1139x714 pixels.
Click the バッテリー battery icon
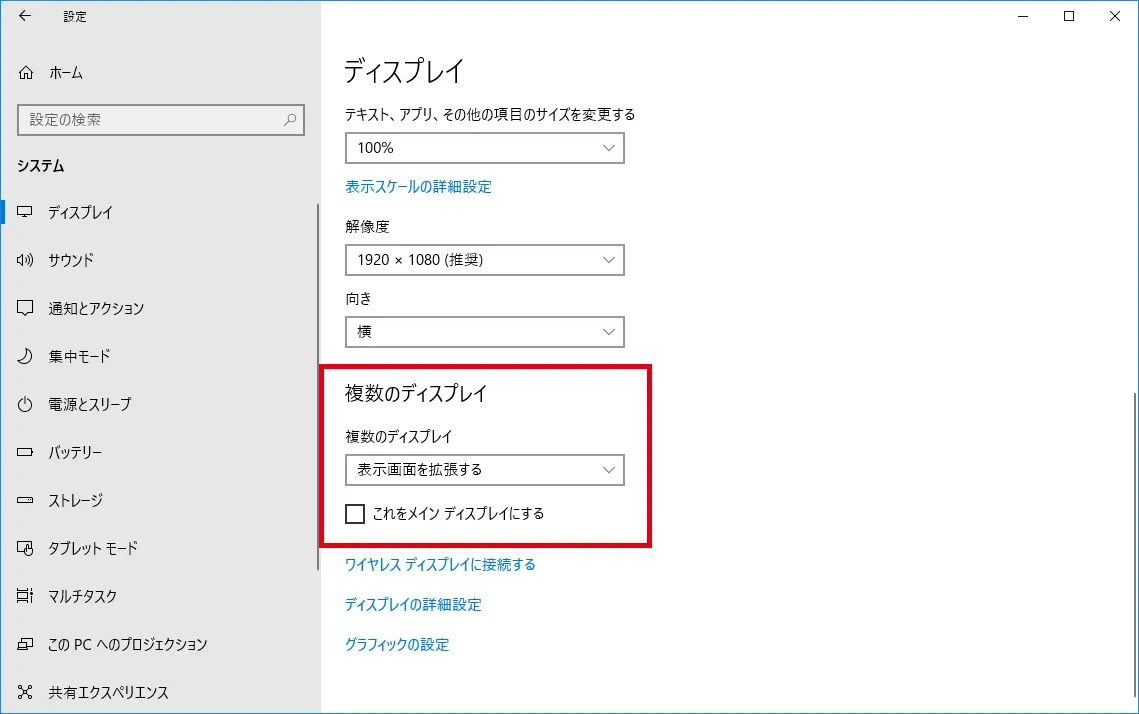pyautogui.click(x=25, y=452)
